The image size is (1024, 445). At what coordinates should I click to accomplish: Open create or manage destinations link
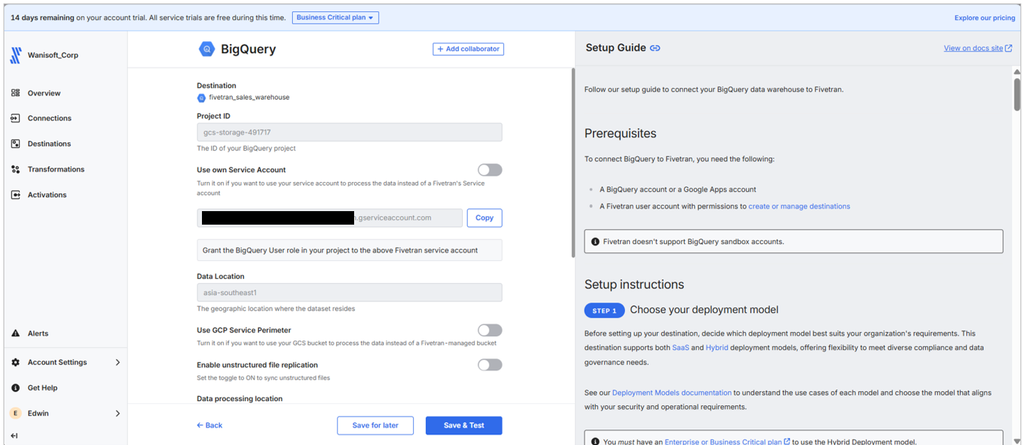[x=799, y=206]
